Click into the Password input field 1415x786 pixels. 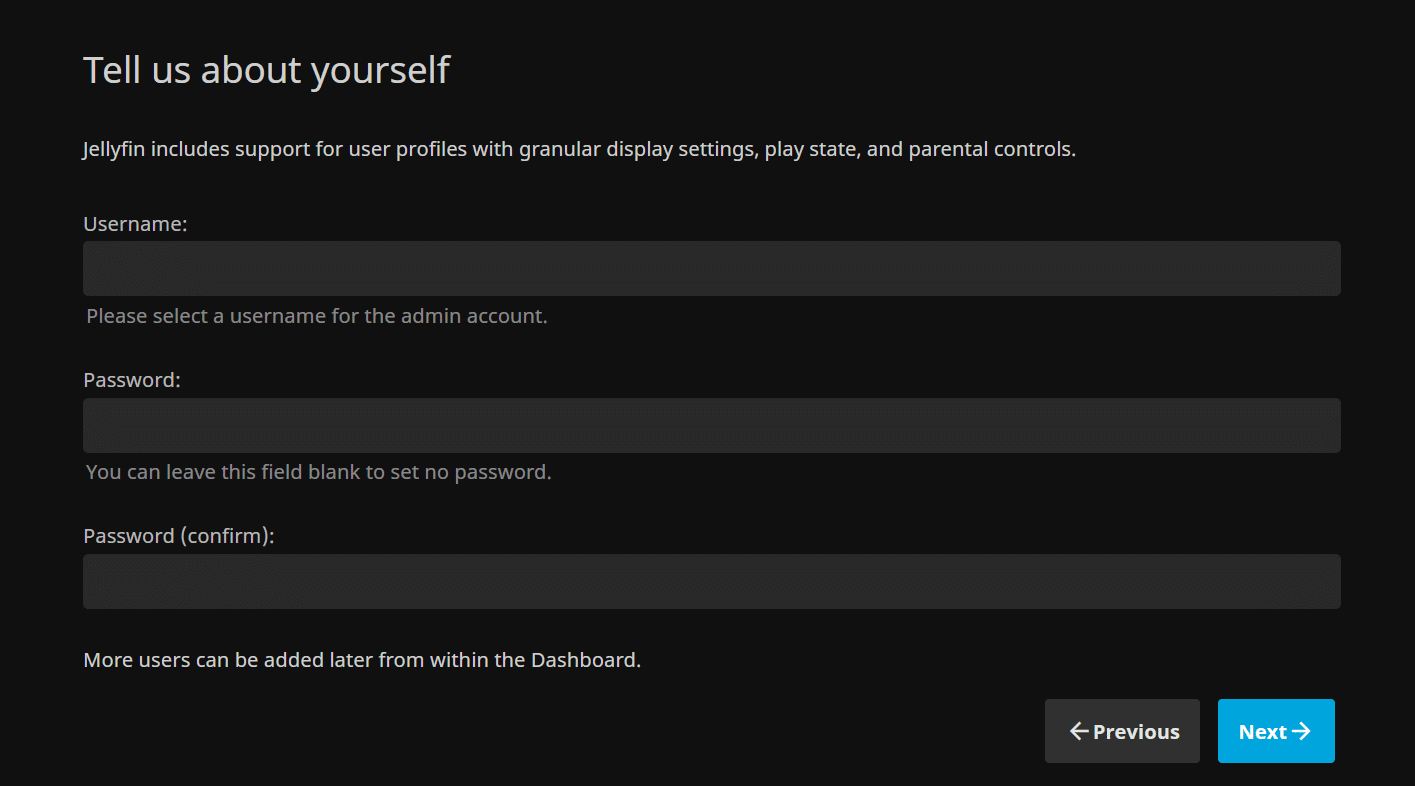pos(711,425)
